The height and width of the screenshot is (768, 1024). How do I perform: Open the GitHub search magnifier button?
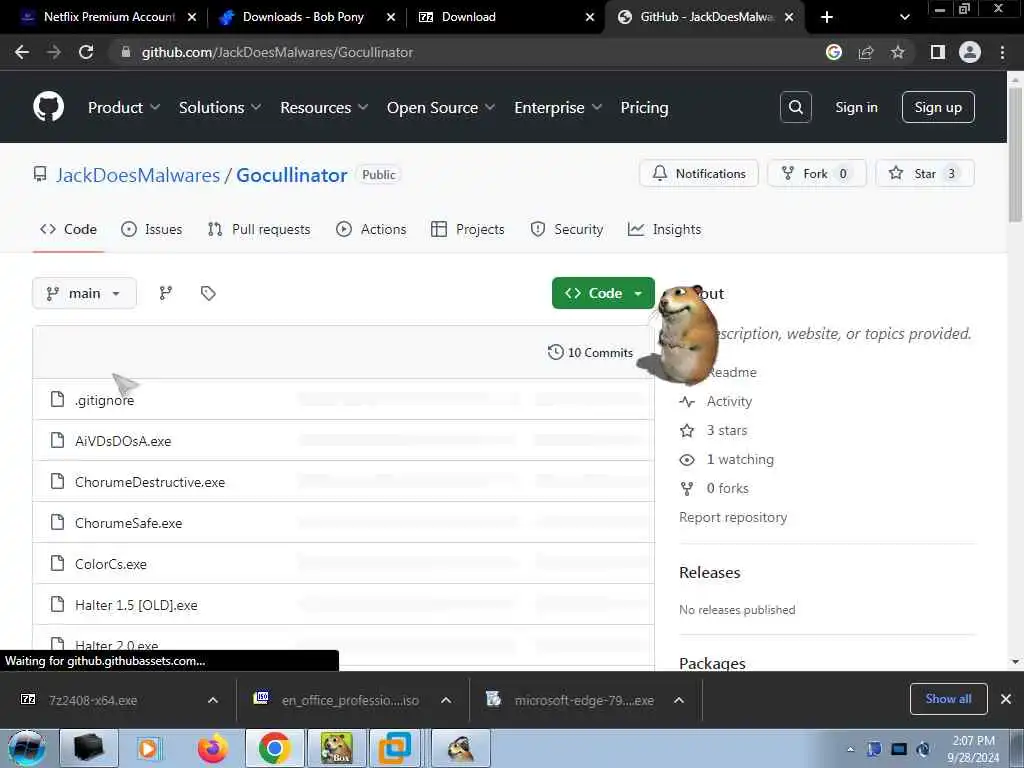[x=795, y=107]
